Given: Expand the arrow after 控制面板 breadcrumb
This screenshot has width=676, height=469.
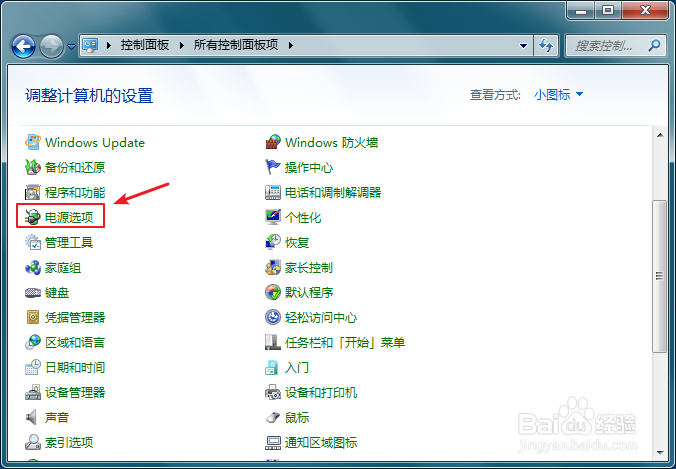Looking at the screenshot, I should [182, 45].
